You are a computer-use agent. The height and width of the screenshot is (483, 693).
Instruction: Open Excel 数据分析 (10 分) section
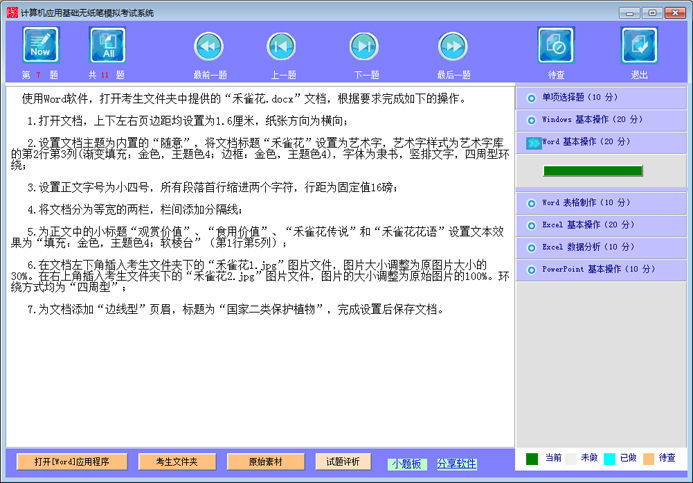pos(602,247)
